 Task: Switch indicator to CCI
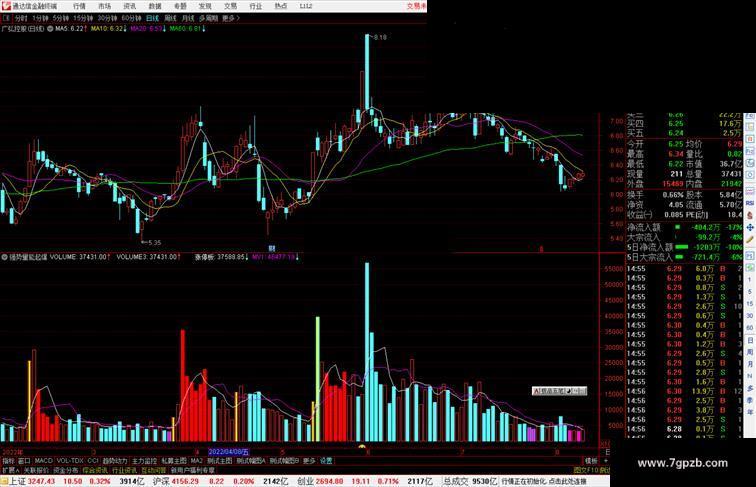[93, 461]
